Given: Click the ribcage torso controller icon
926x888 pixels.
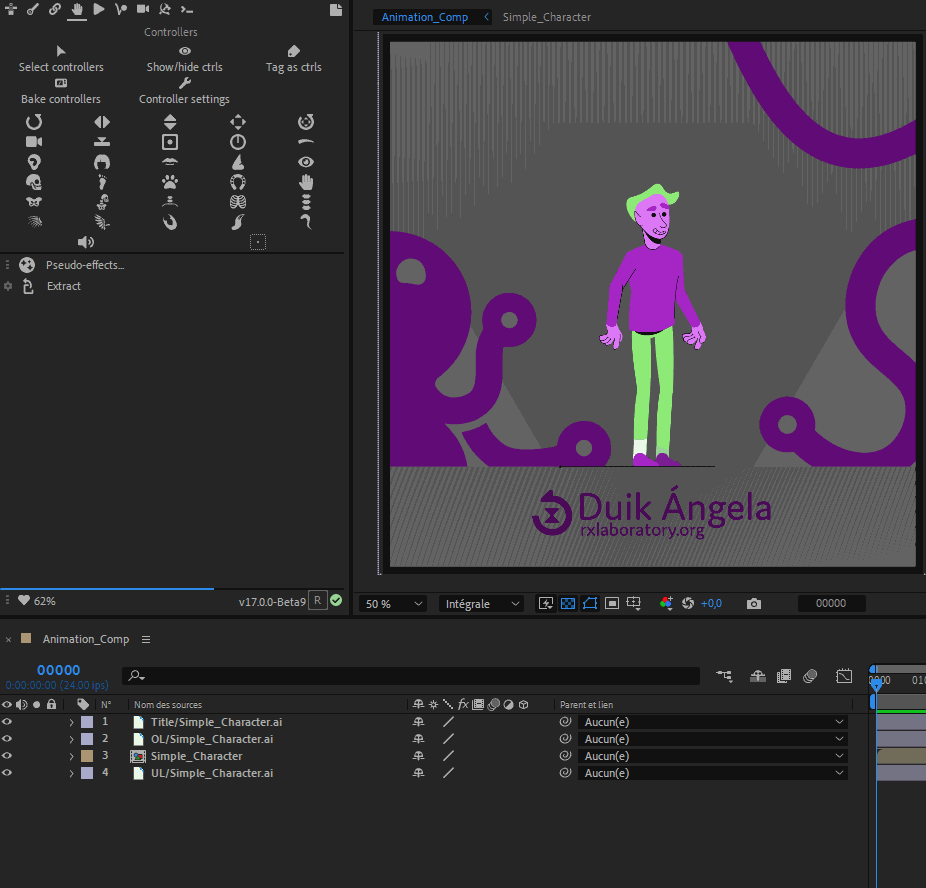Looking at the screenshot, I should pyautogui.click(x=238, y=202).
